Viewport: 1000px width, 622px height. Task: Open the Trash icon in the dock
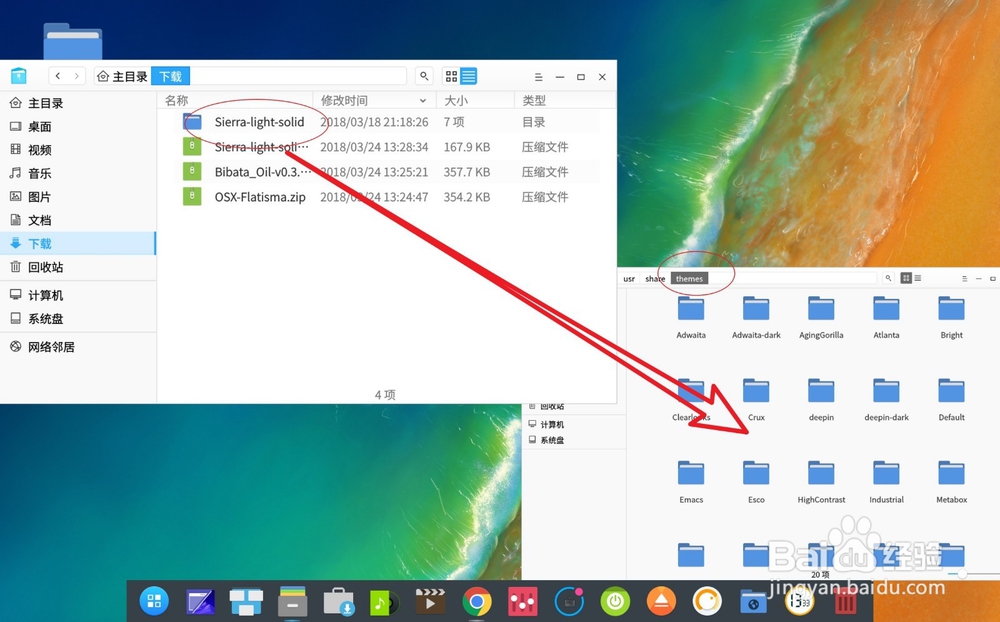click(x=846, y=601)
